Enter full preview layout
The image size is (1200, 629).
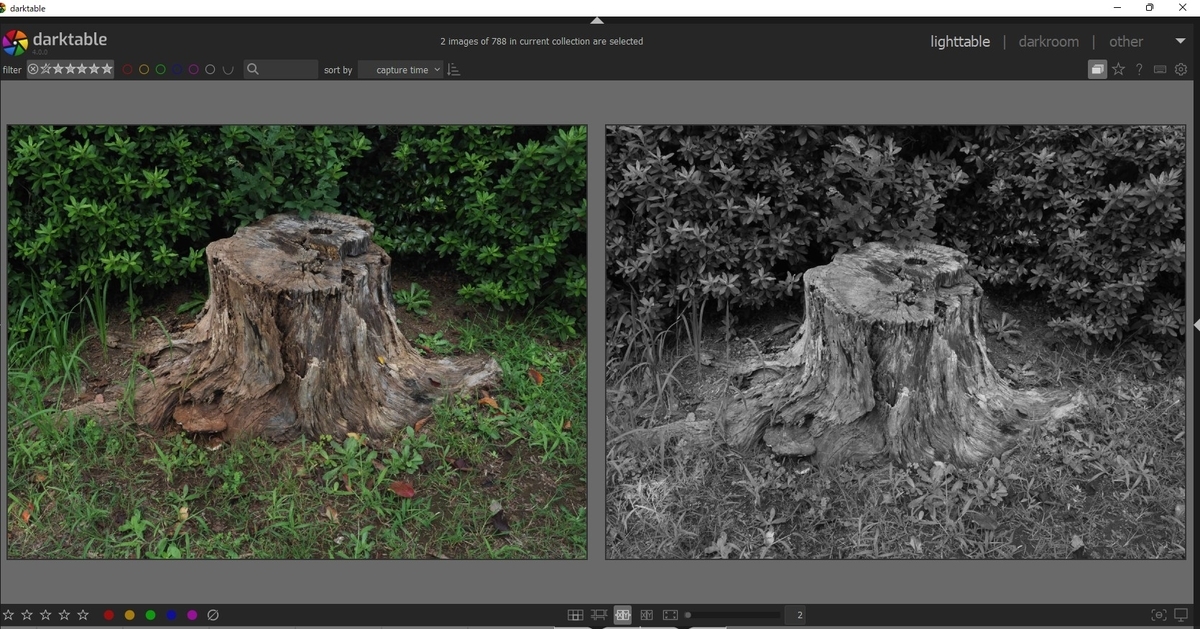pyautogui.click(x=670, y=615)
